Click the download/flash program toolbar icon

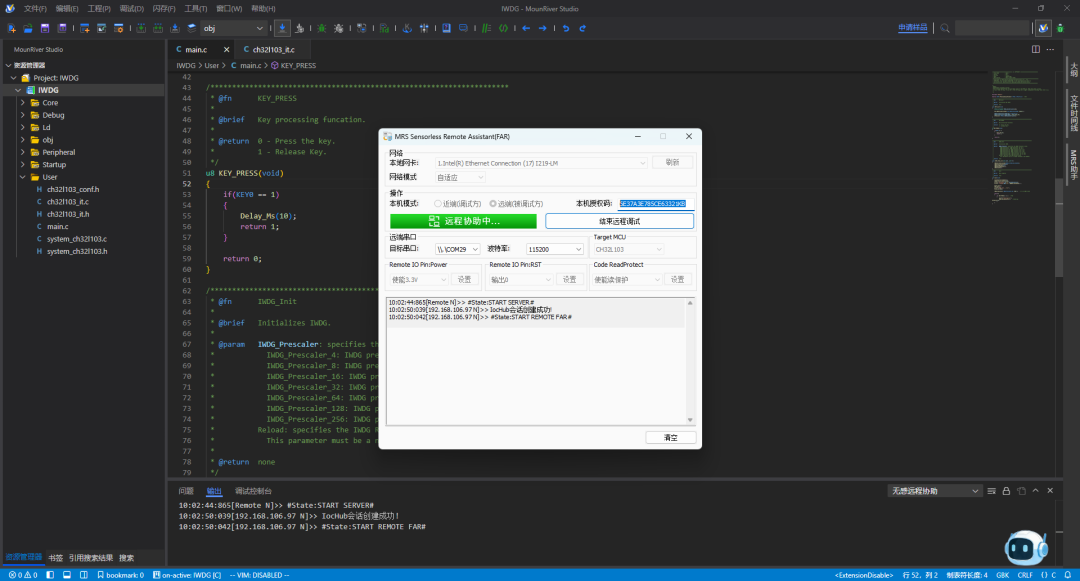click(282, 28)
